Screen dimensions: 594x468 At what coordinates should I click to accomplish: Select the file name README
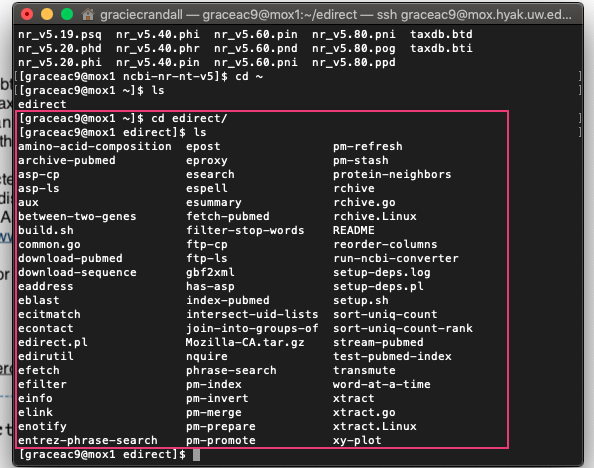pos(354,230)
